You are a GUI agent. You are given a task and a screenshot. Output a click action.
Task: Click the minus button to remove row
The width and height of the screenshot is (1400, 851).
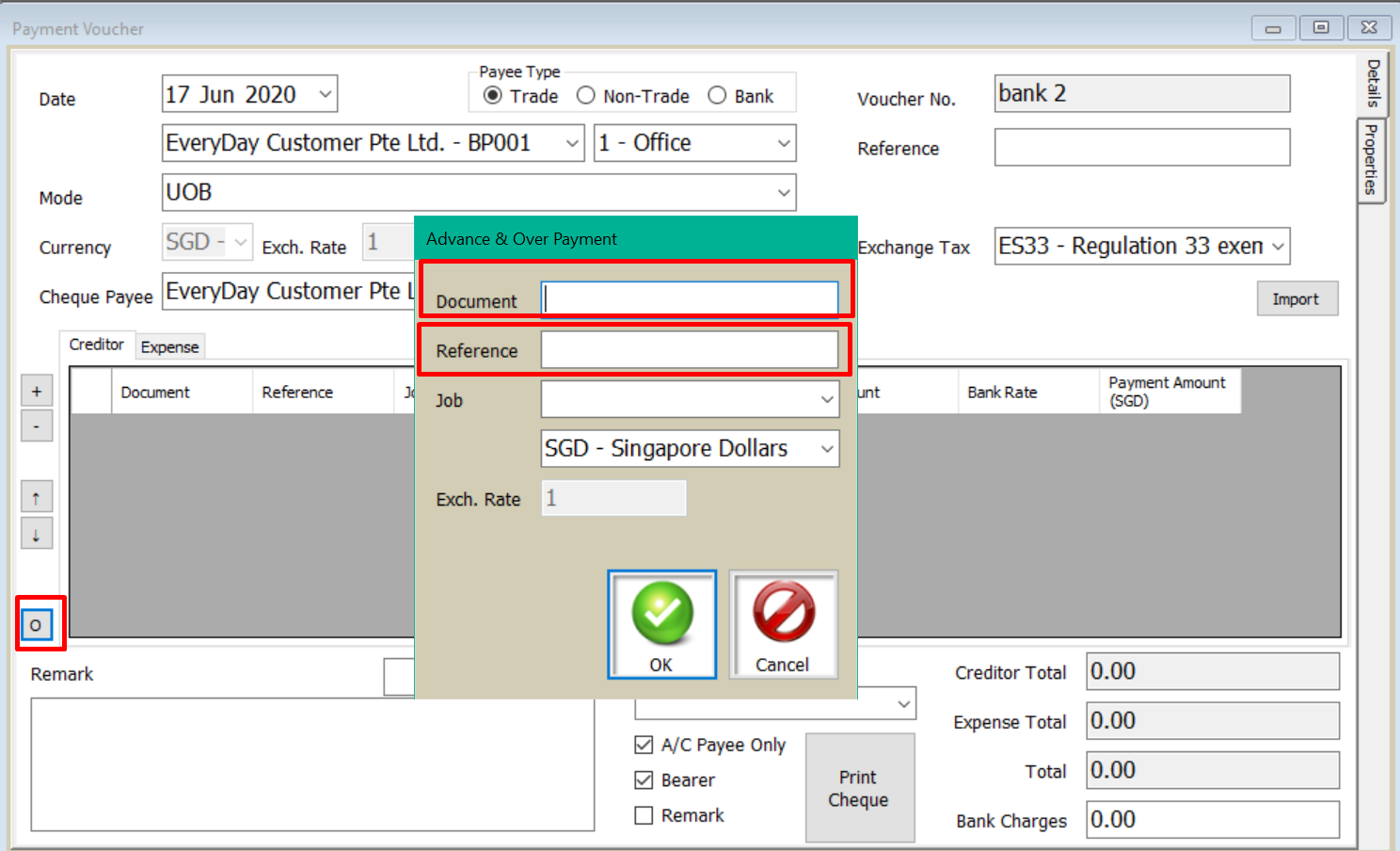coord(37,426)
